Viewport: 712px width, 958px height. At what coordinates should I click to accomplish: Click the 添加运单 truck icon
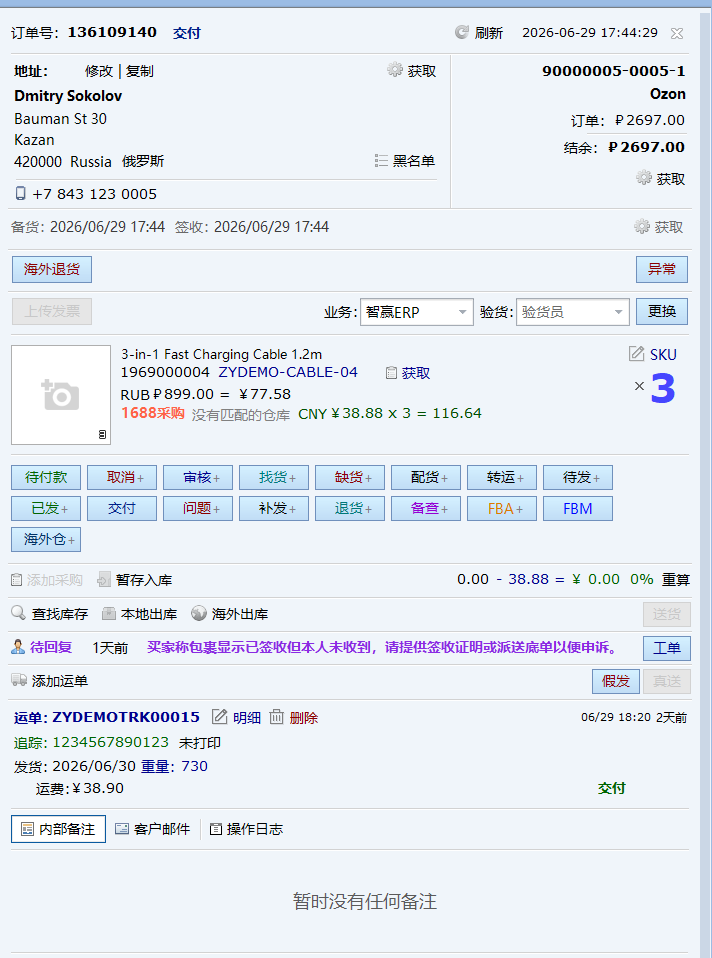[x=19, y=680]
